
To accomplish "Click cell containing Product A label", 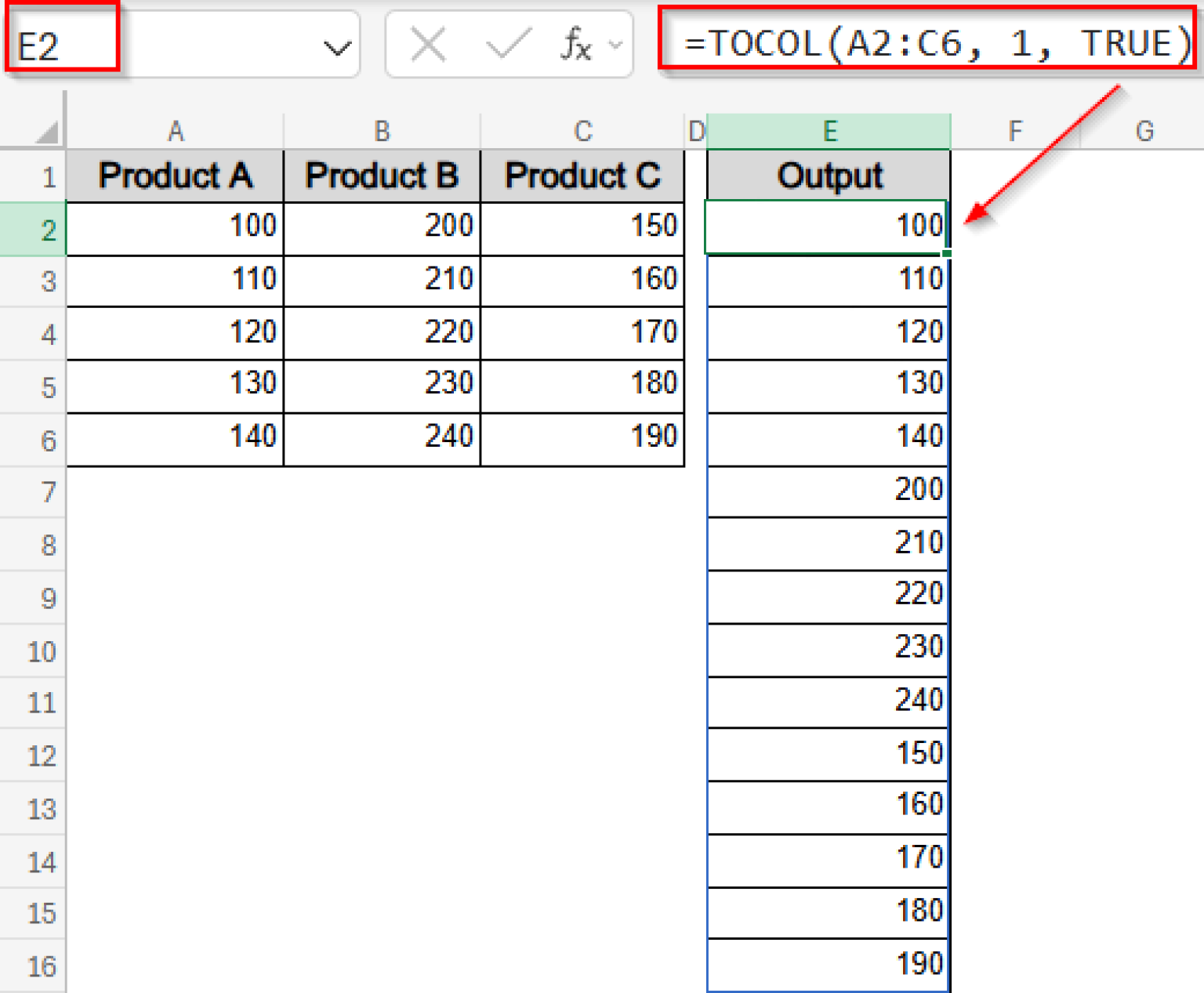I will [x=175, y=175].
